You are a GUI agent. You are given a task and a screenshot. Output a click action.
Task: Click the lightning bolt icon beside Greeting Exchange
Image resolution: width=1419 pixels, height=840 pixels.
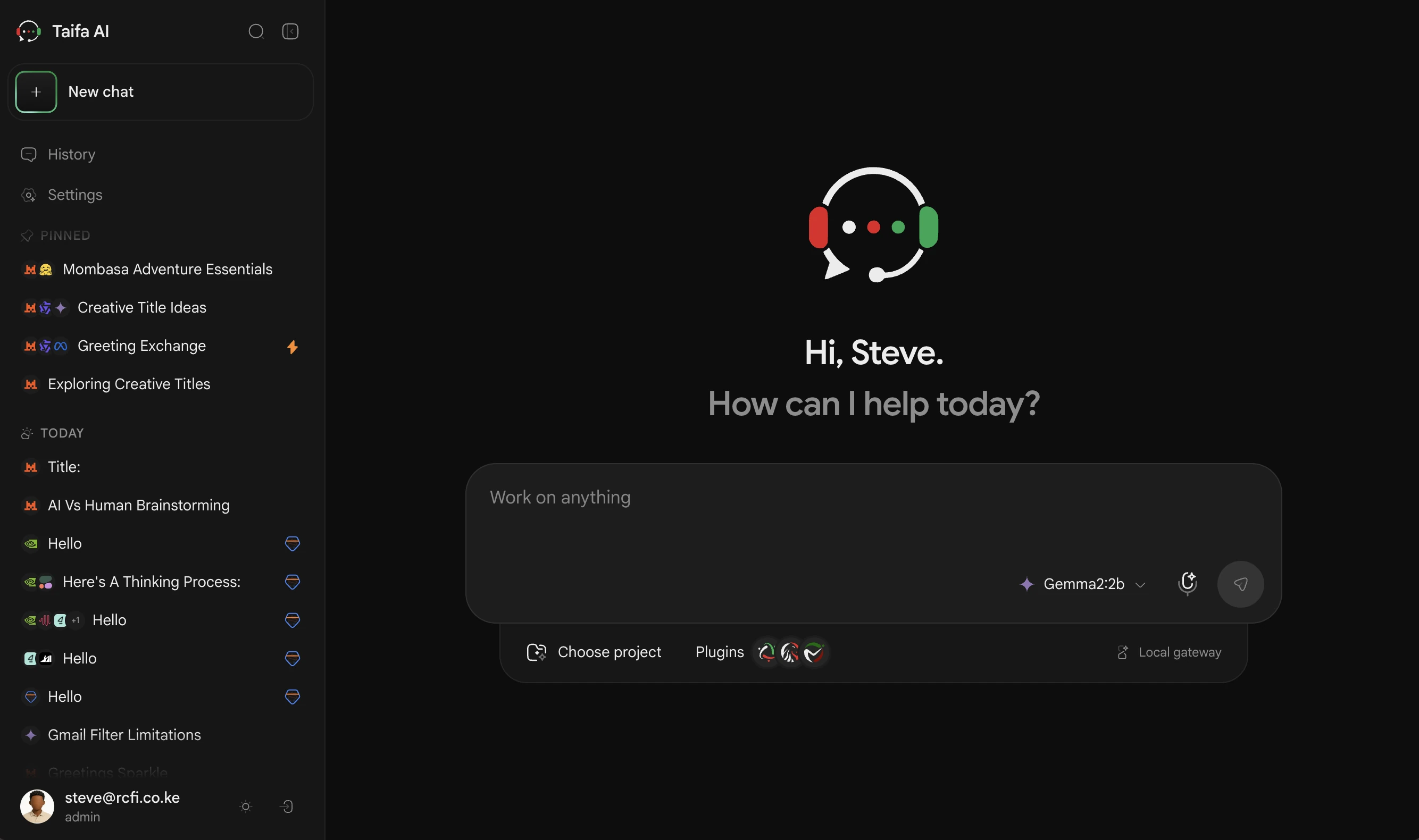point(292,347)
